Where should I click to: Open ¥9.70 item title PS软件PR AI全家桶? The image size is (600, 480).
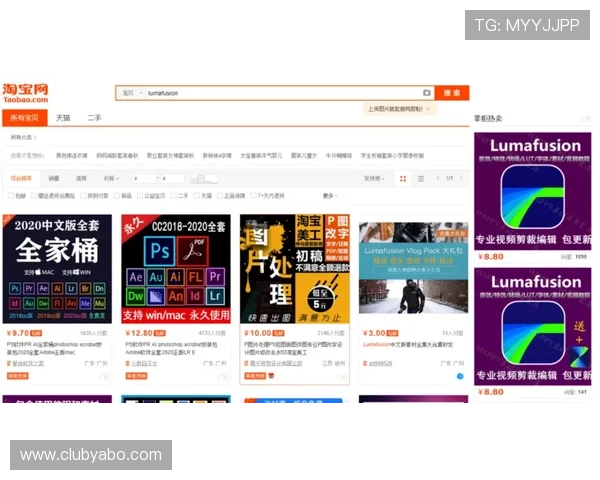(54, 348)
